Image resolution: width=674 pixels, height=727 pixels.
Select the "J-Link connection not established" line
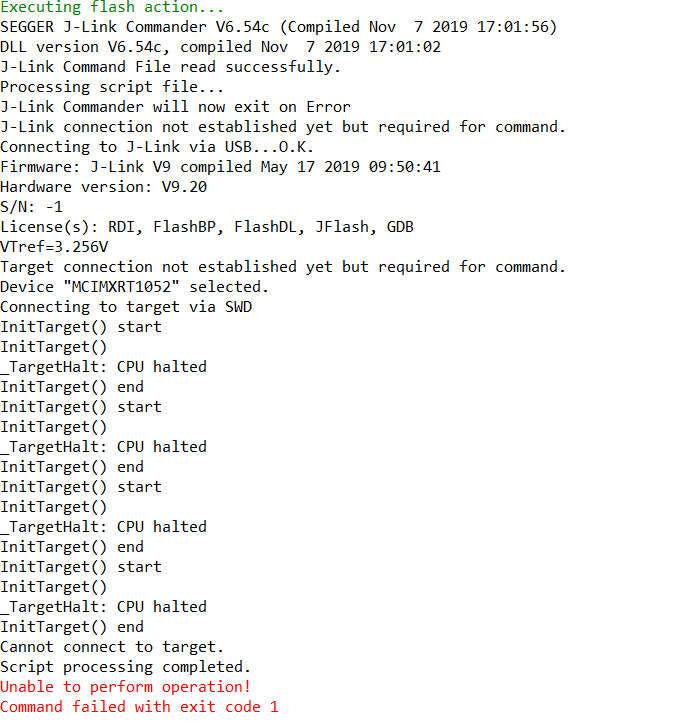click(x=283, y=127)
